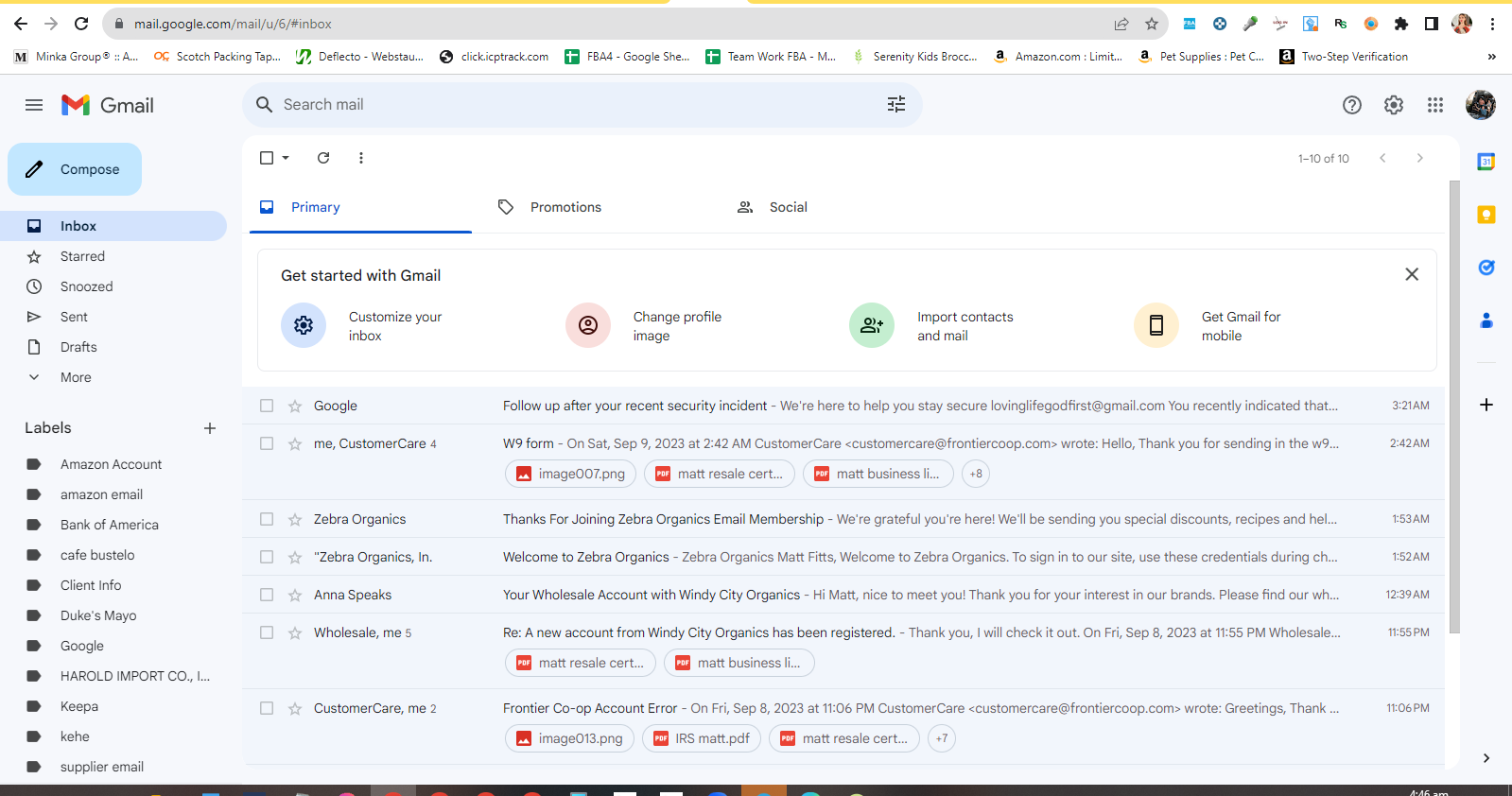Tick the Wholesale, me email checkbox
Image resolution: width=1512 pixels, height=796 pixels.
[x=267, y=632]
